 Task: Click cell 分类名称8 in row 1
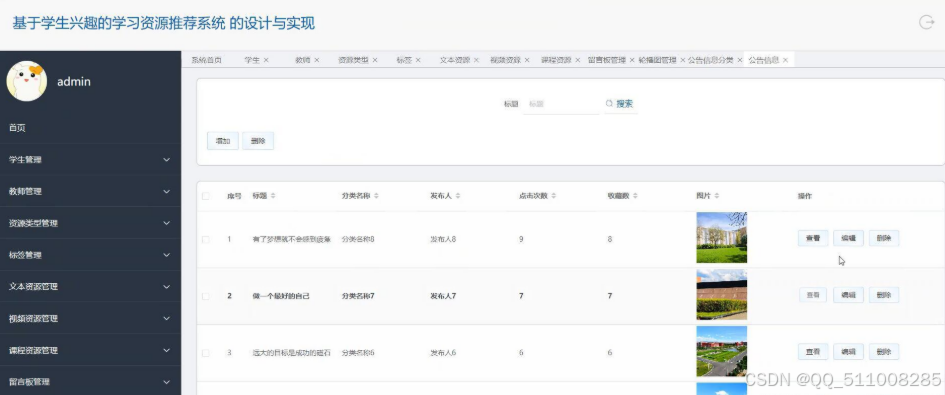click(x=358, y=239)
